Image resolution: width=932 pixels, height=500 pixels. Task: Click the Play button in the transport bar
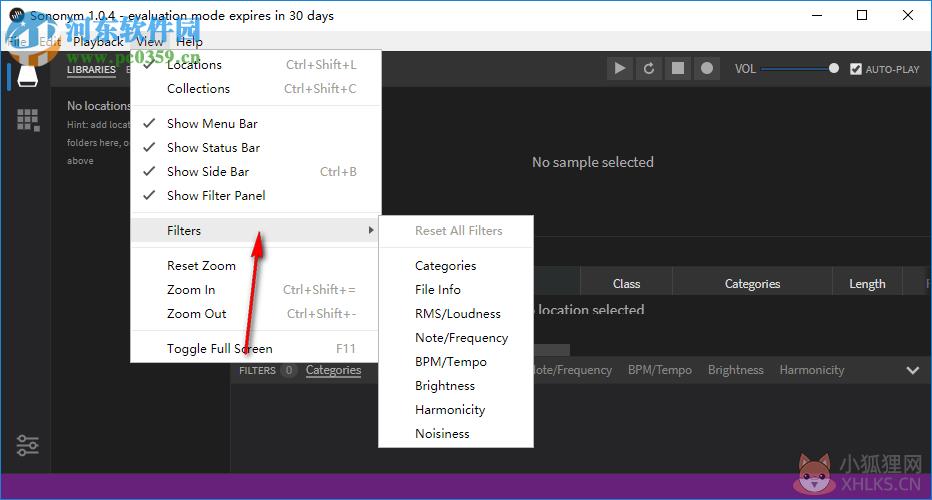[619, 68]
